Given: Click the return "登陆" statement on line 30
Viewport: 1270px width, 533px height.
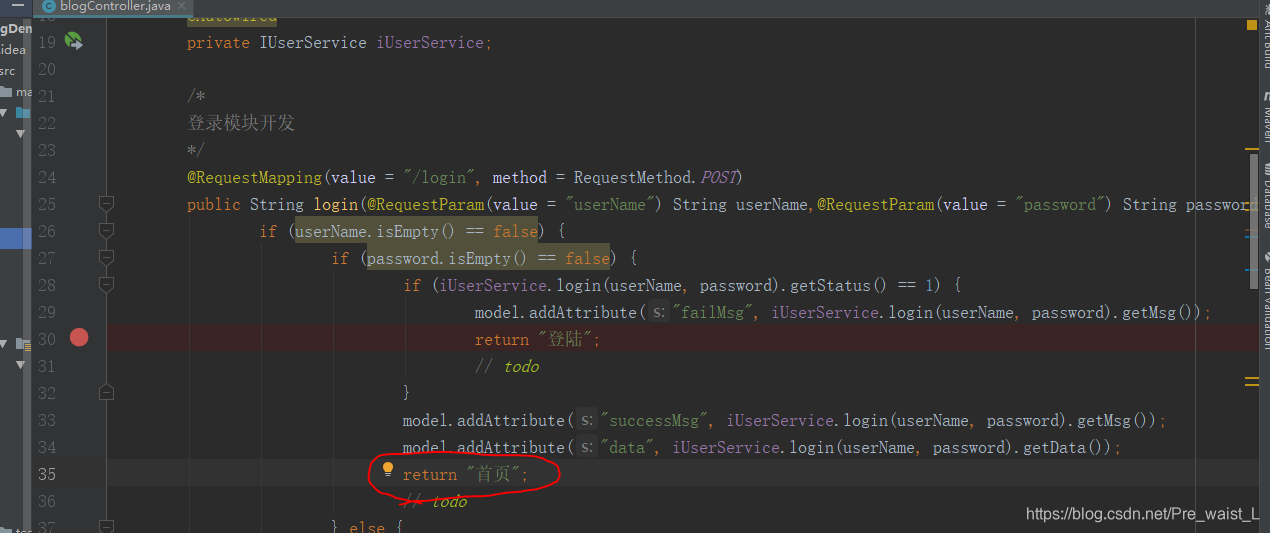Looking at the screenshot, I should [x=538, y=339].
